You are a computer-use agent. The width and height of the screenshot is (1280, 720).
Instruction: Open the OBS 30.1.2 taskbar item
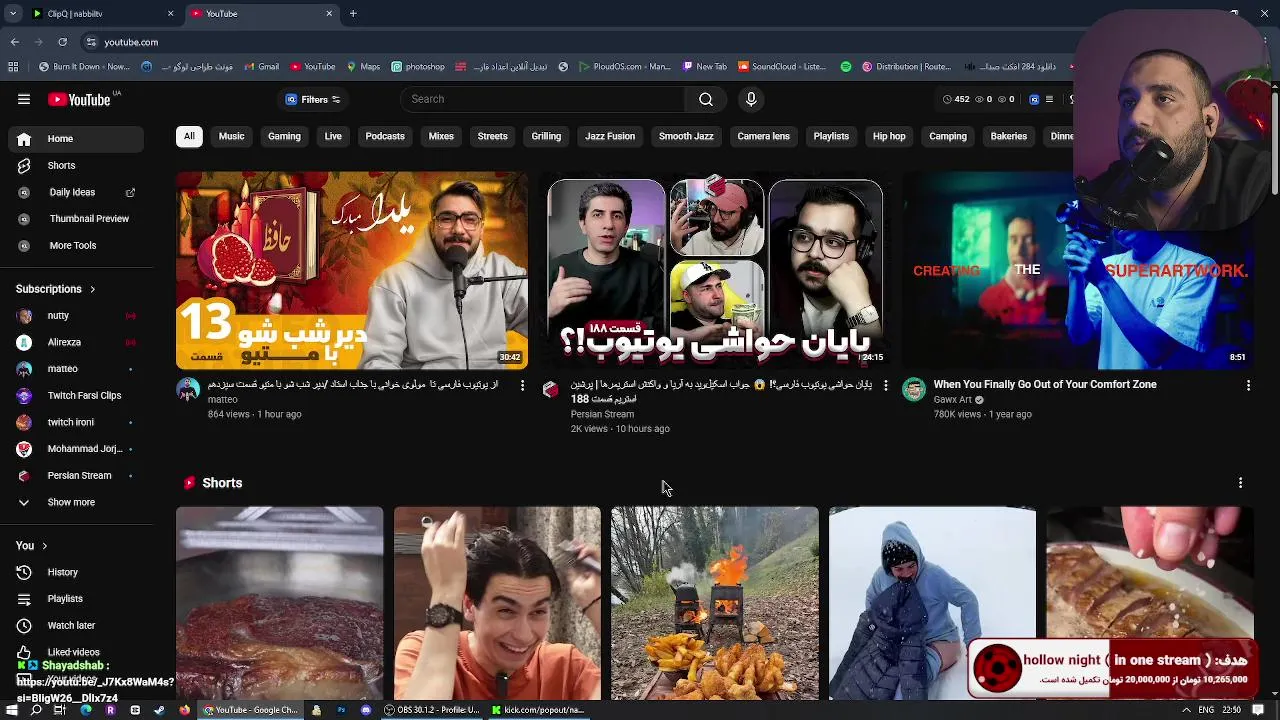(432, 710)
